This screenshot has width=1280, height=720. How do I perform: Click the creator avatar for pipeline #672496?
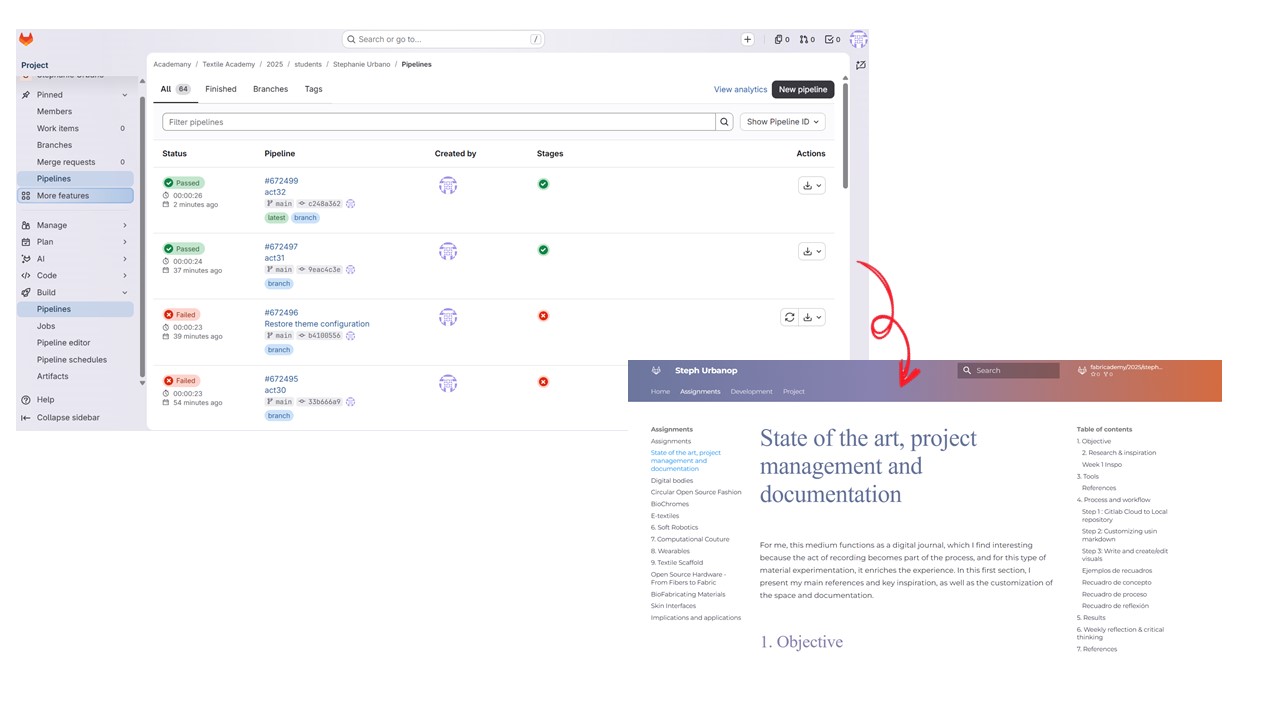coord(448,317)
